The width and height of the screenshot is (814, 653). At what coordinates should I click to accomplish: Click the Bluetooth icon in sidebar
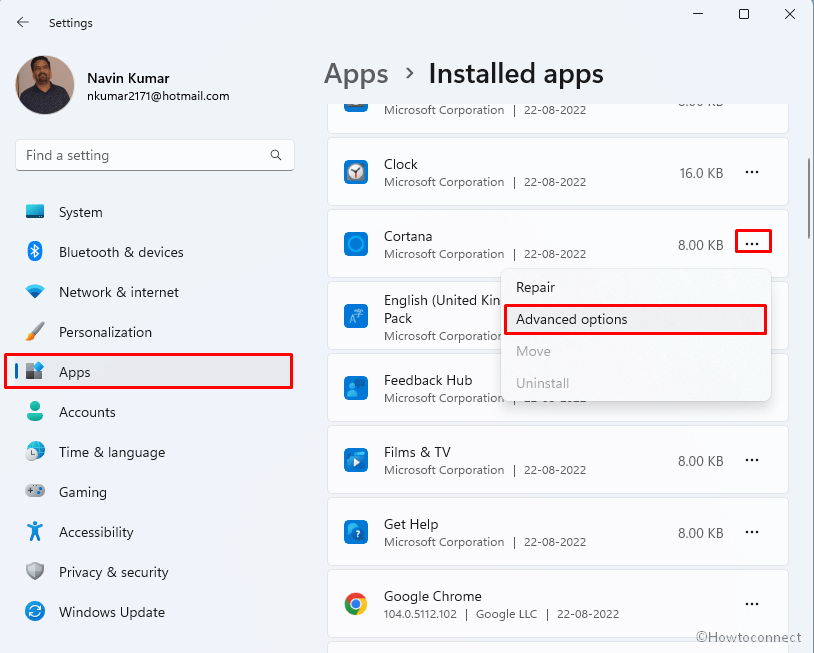point(35,252)
